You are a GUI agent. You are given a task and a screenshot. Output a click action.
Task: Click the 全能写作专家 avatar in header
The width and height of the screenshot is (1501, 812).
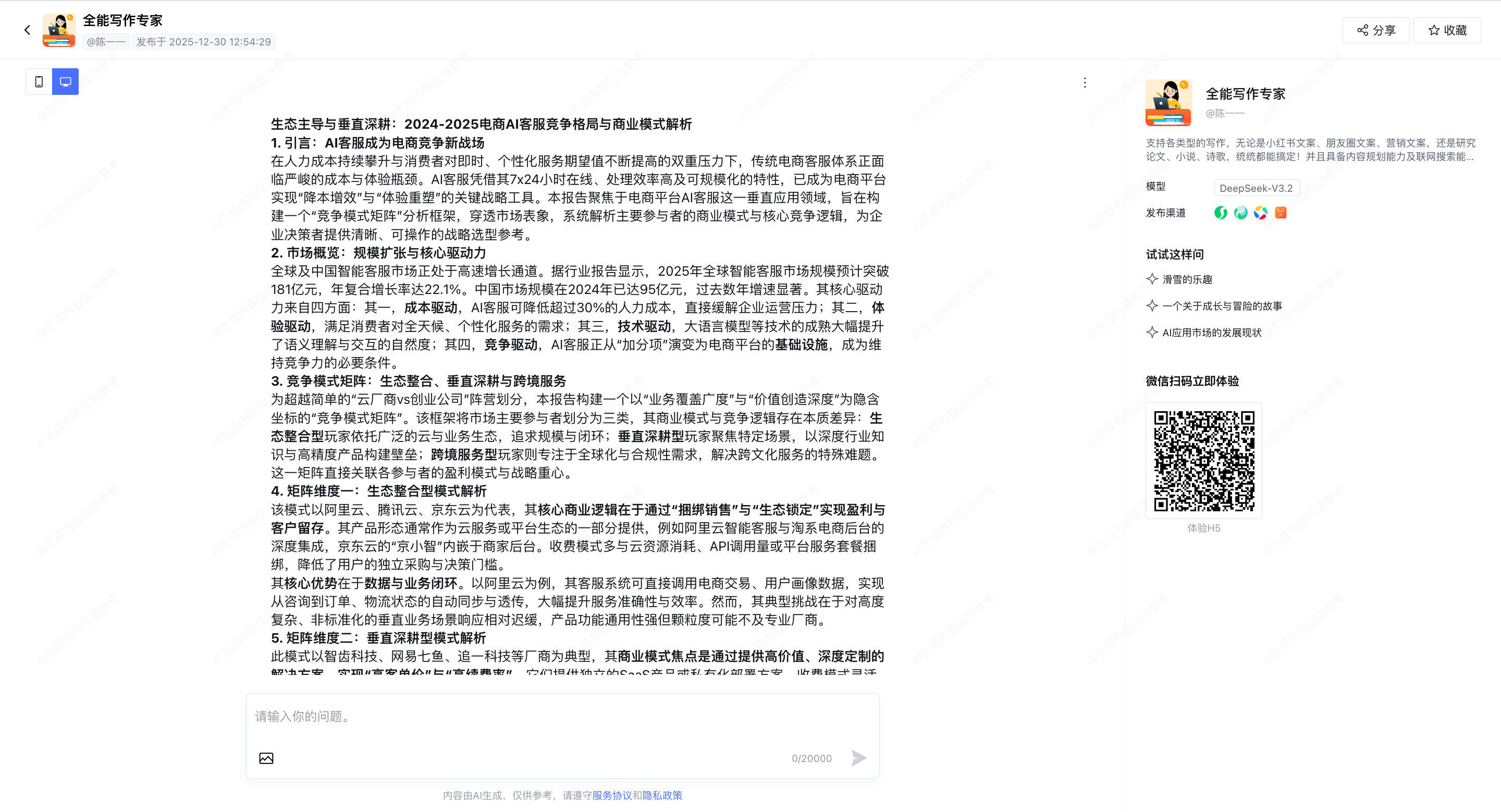click(x=59, y=30)
